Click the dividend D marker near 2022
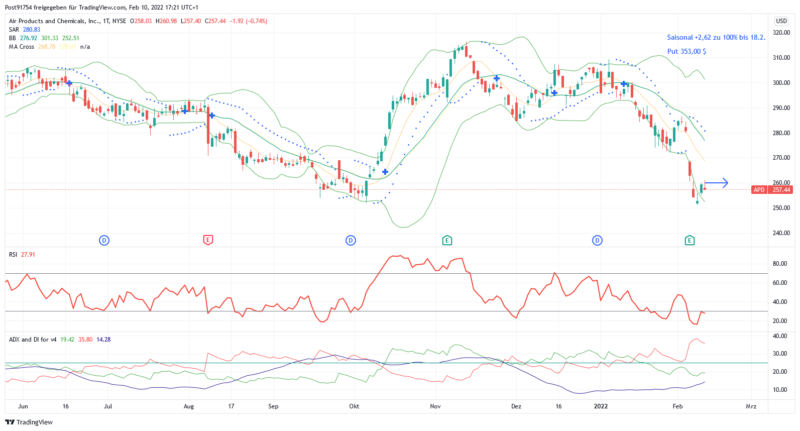This screenshot has height=431, width=800. click(597, 240)
